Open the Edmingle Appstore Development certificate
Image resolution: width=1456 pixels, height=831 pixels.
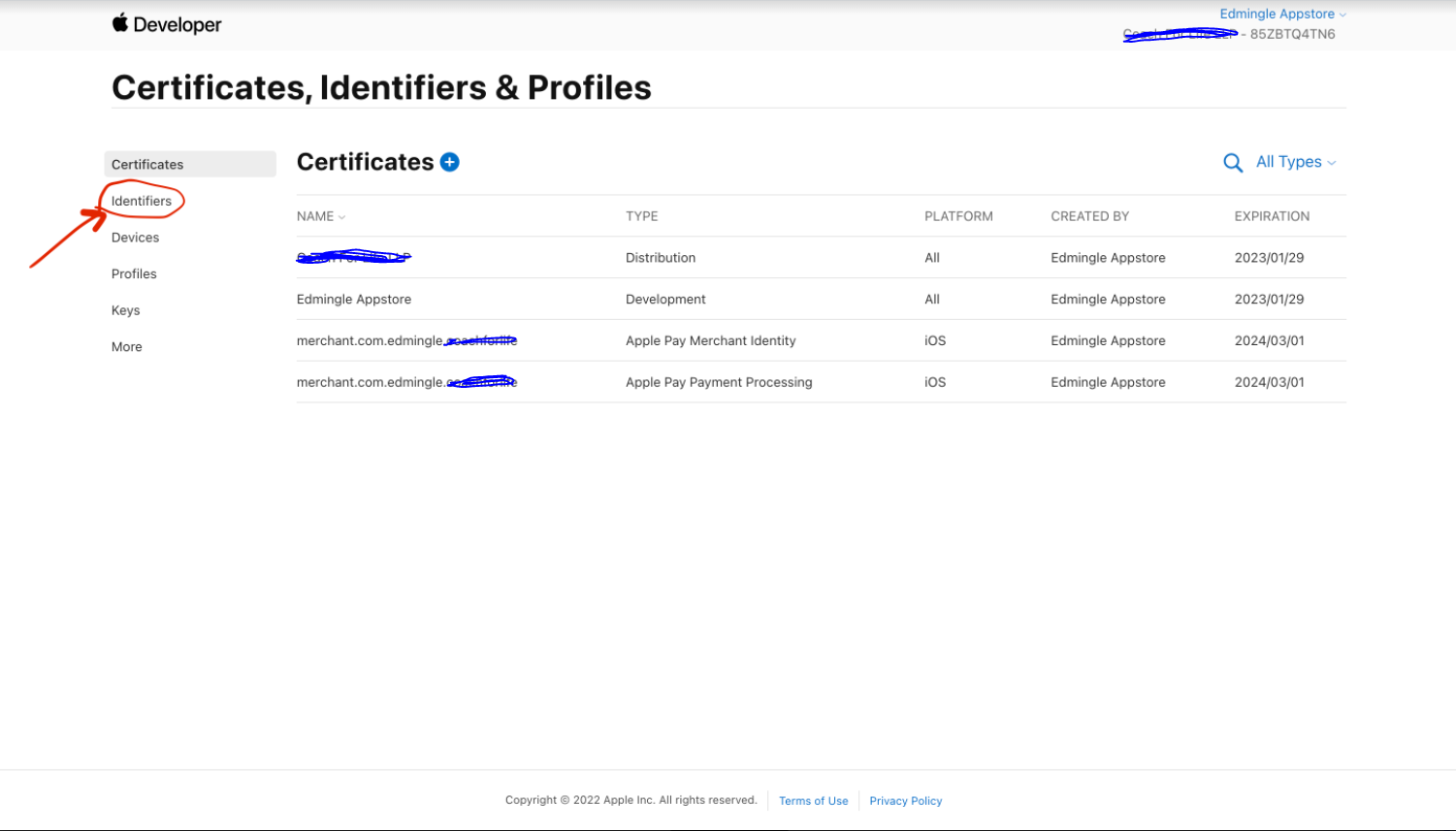point(821,299)
